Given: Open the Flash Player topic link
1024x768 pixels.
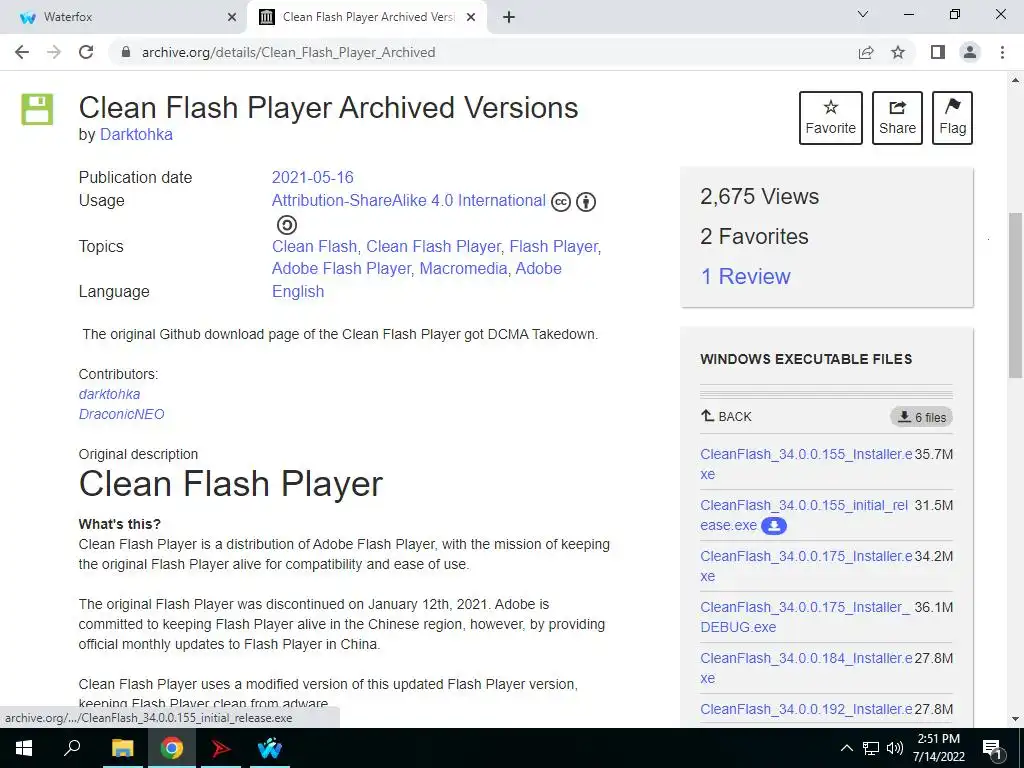Looking at the screenshot, I should coord(553,246).
